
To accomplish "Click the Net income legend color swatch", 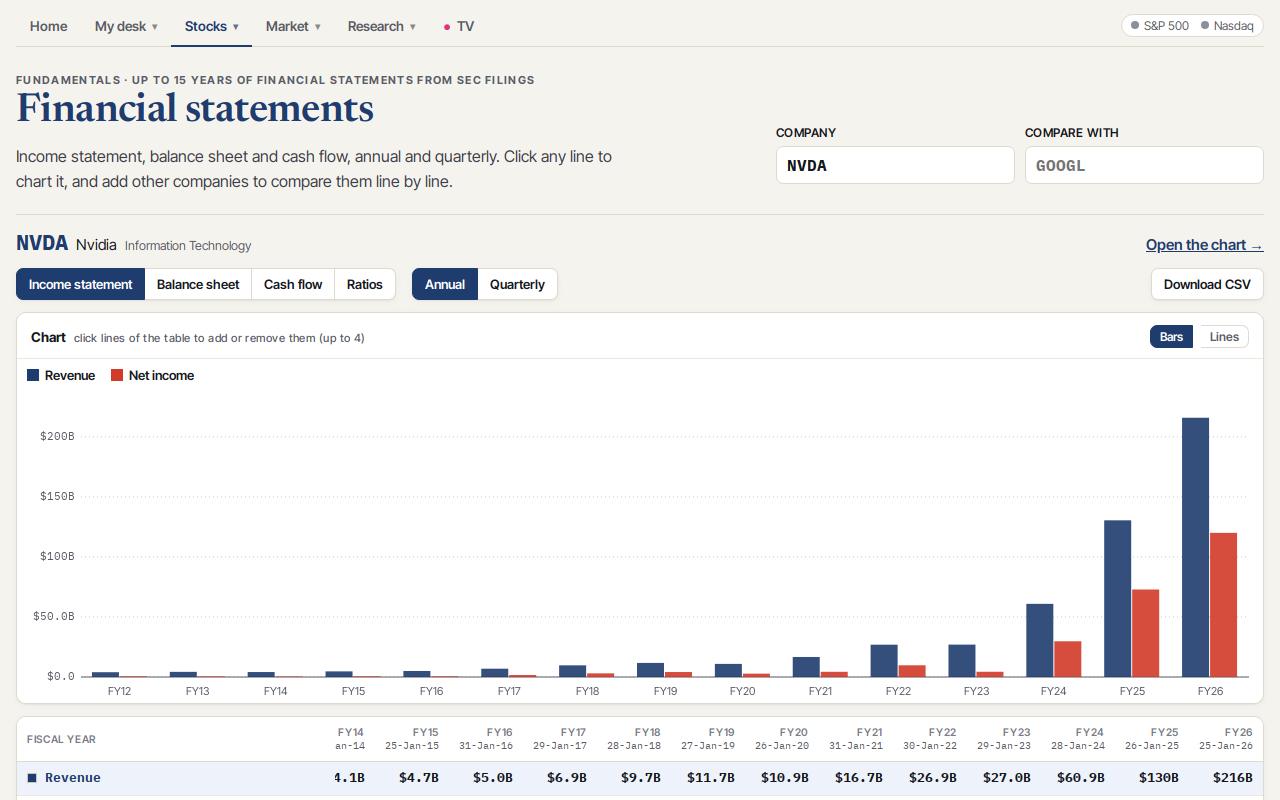I will click(x=117, y=376).
